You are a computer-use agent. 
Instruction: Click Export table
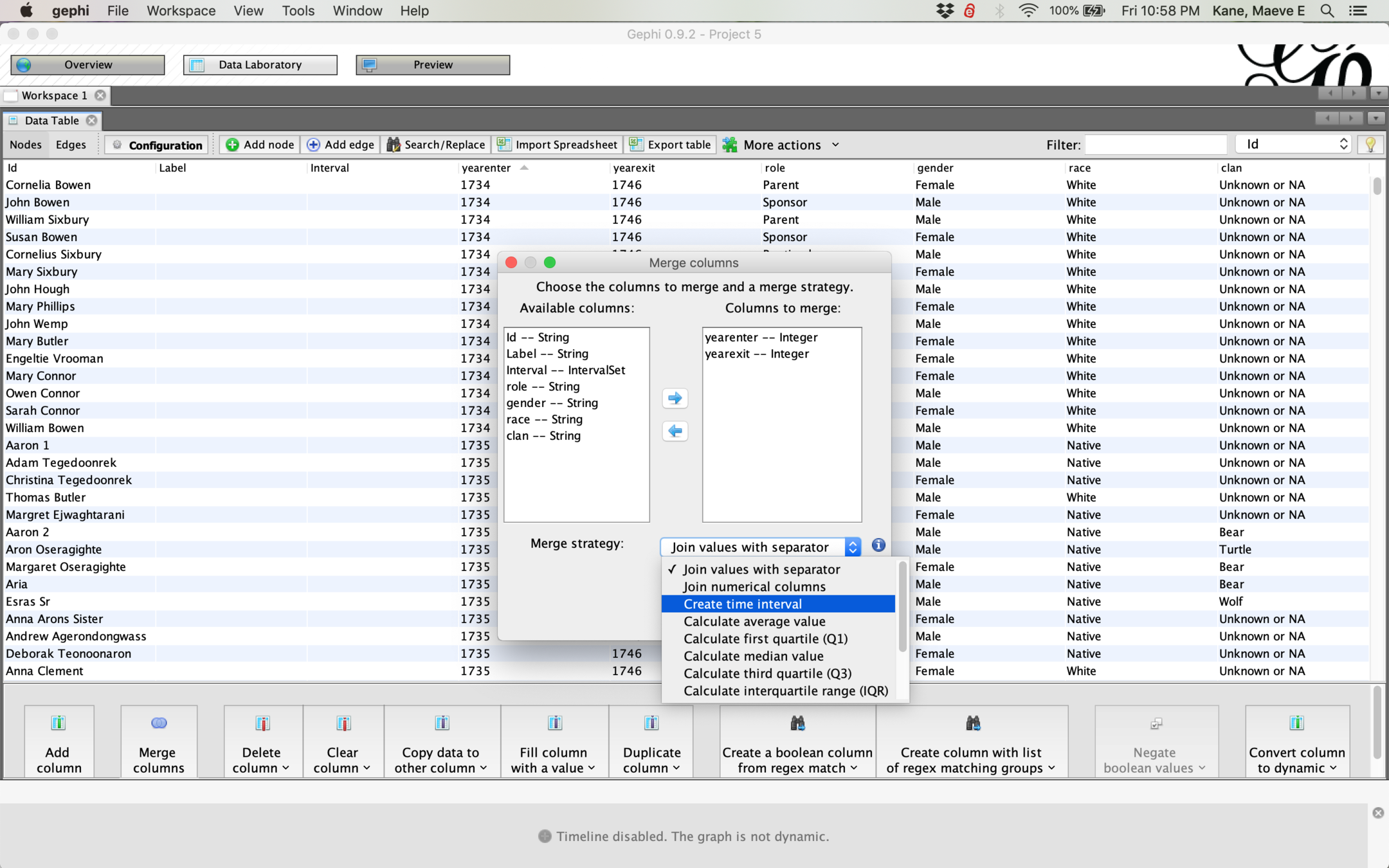point(671,145)
